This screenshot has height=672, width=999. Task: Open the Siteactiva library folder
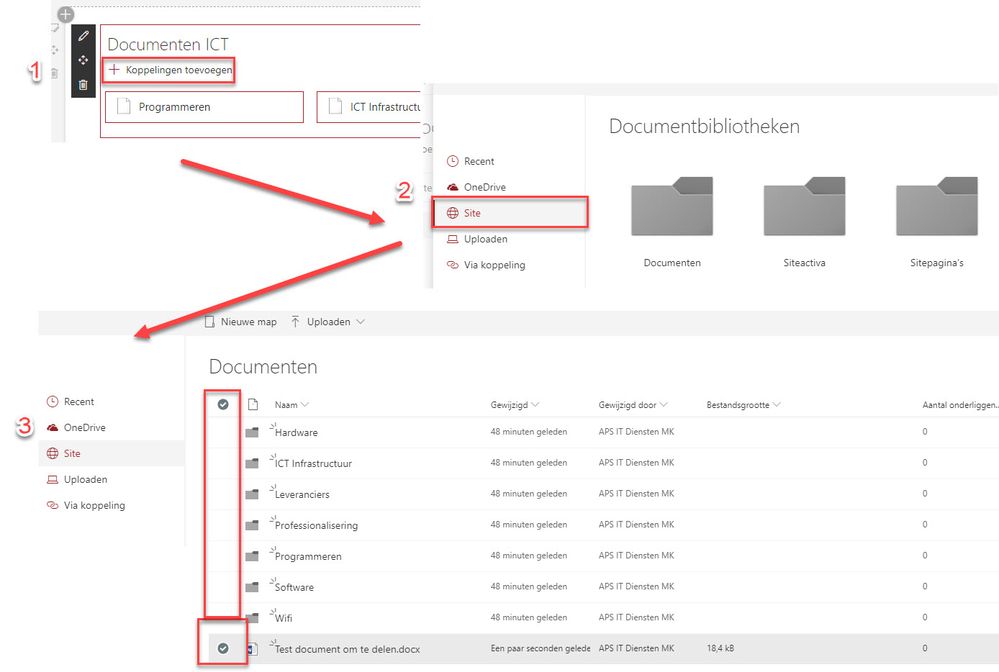pos(804,222)
